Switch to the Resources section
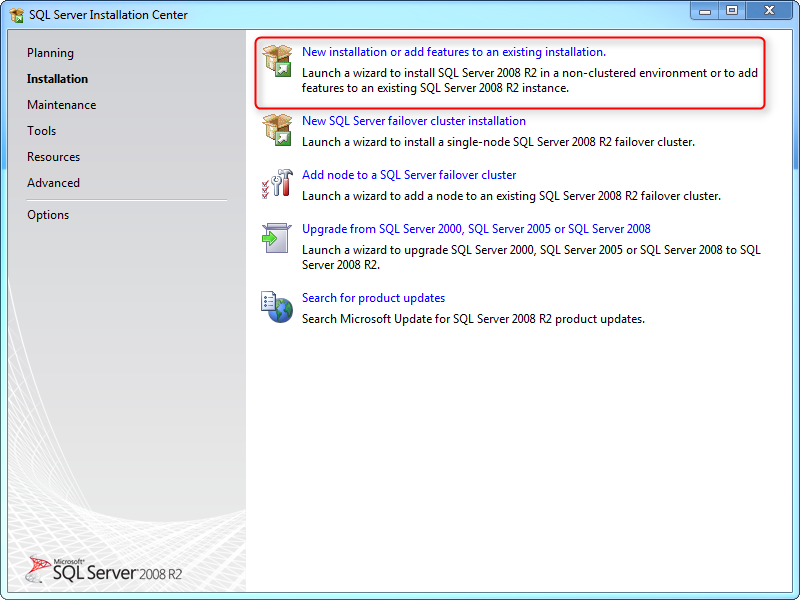The image size is (800, 600). click(54, 157)
